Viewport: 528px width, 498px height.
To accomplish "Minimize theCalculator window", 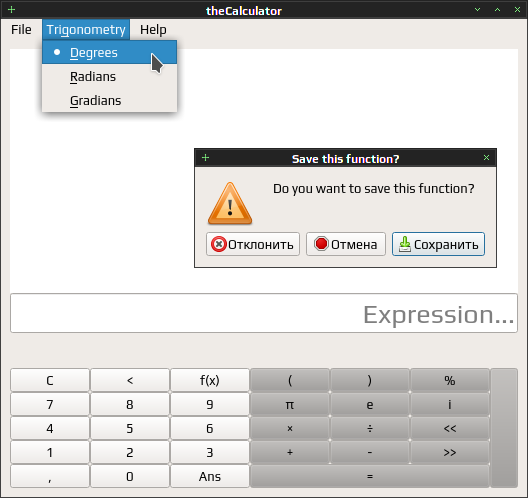I will coord(477,9).
